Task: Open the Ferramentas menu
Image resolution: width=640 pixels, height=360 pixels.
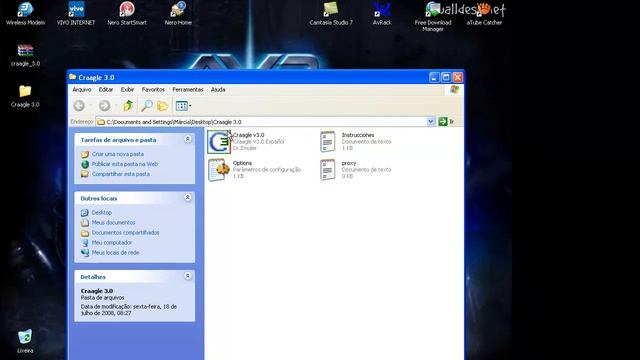Action: [x=188, y=89]
